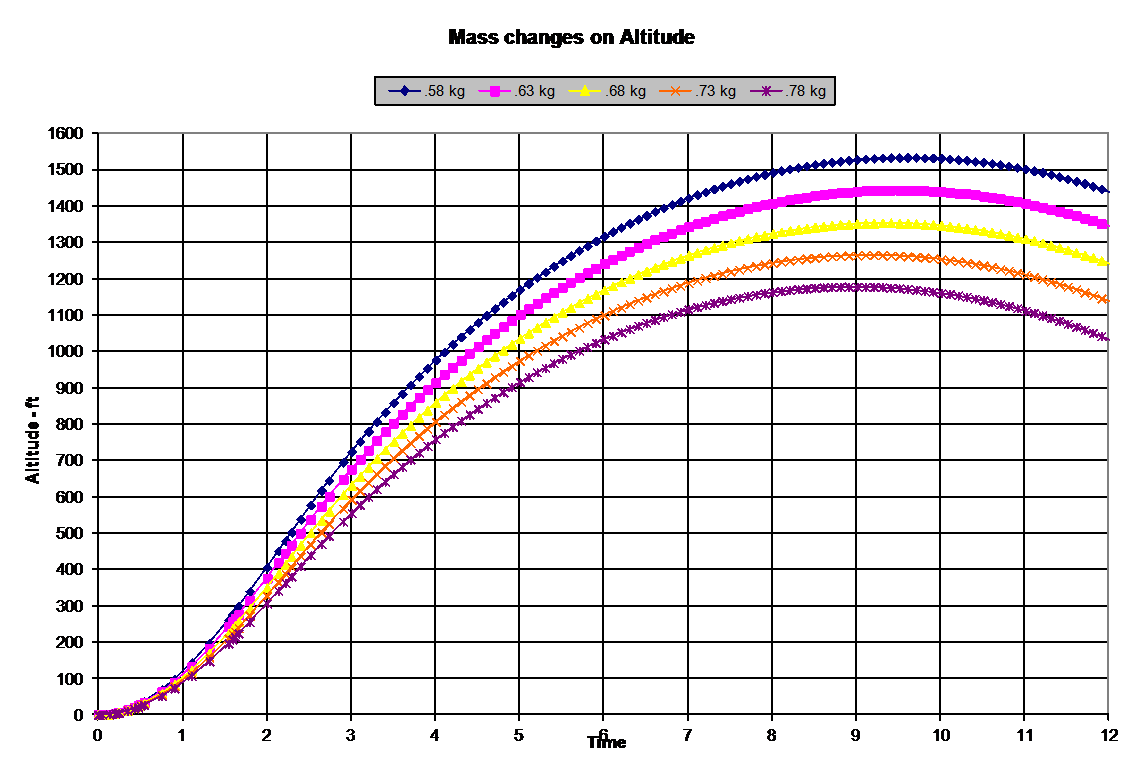Click the x-axis label 2
The height and width of the screenshot is (778, 1138).
click(x=266, y=735)
